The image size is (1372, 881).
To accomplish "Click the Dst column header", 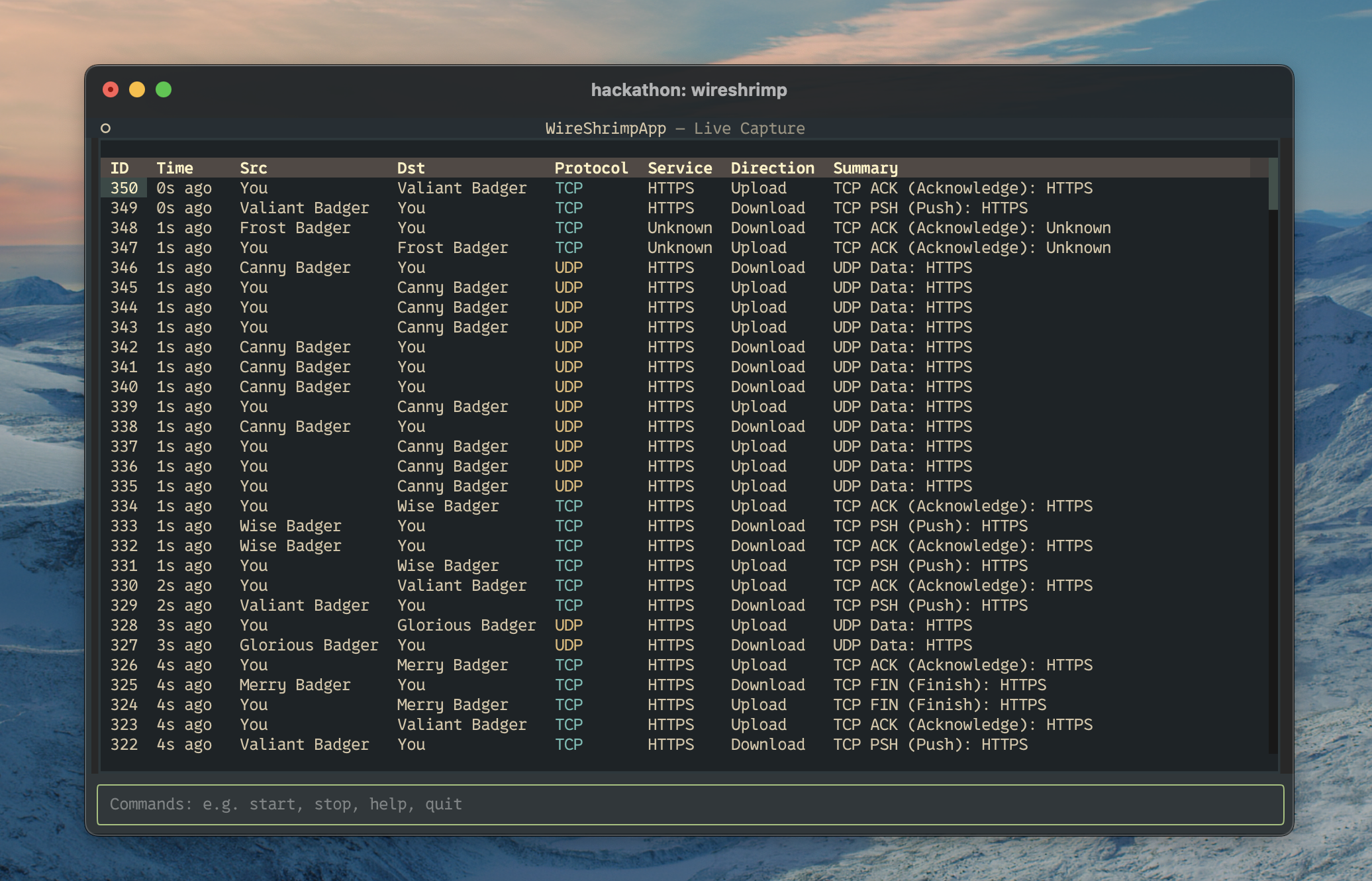I will pyautogui.click(x=411, y=168).
